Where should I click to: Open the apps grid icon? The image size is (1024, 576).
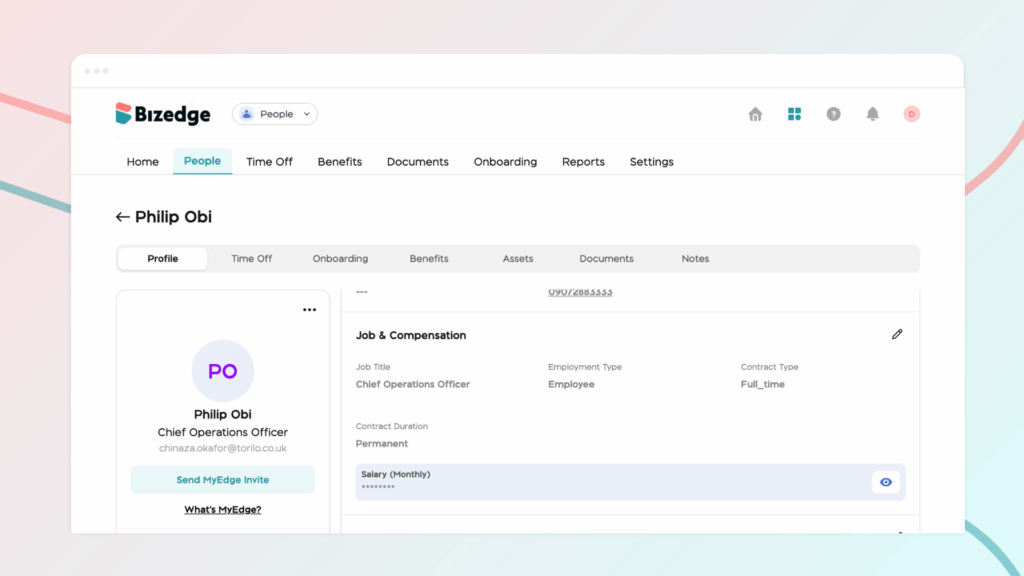coord(794,114)
